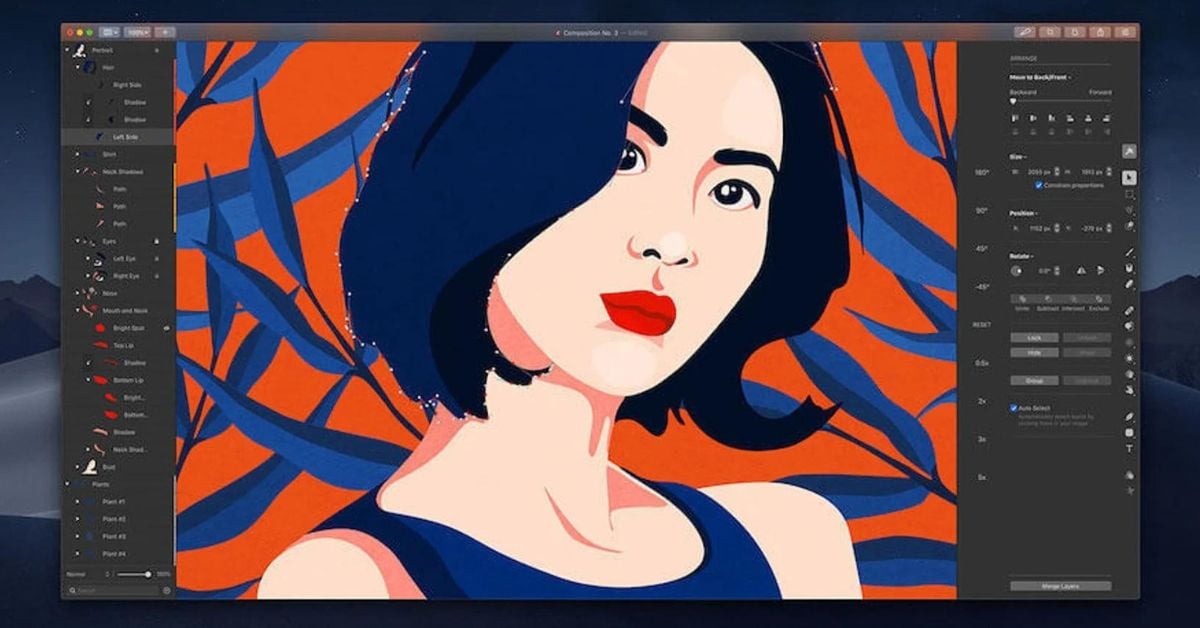Click the highlighted tool icon atop the tools strip
The width and height of the screenshot is (1200, 628).
[x=1129, y=151]
